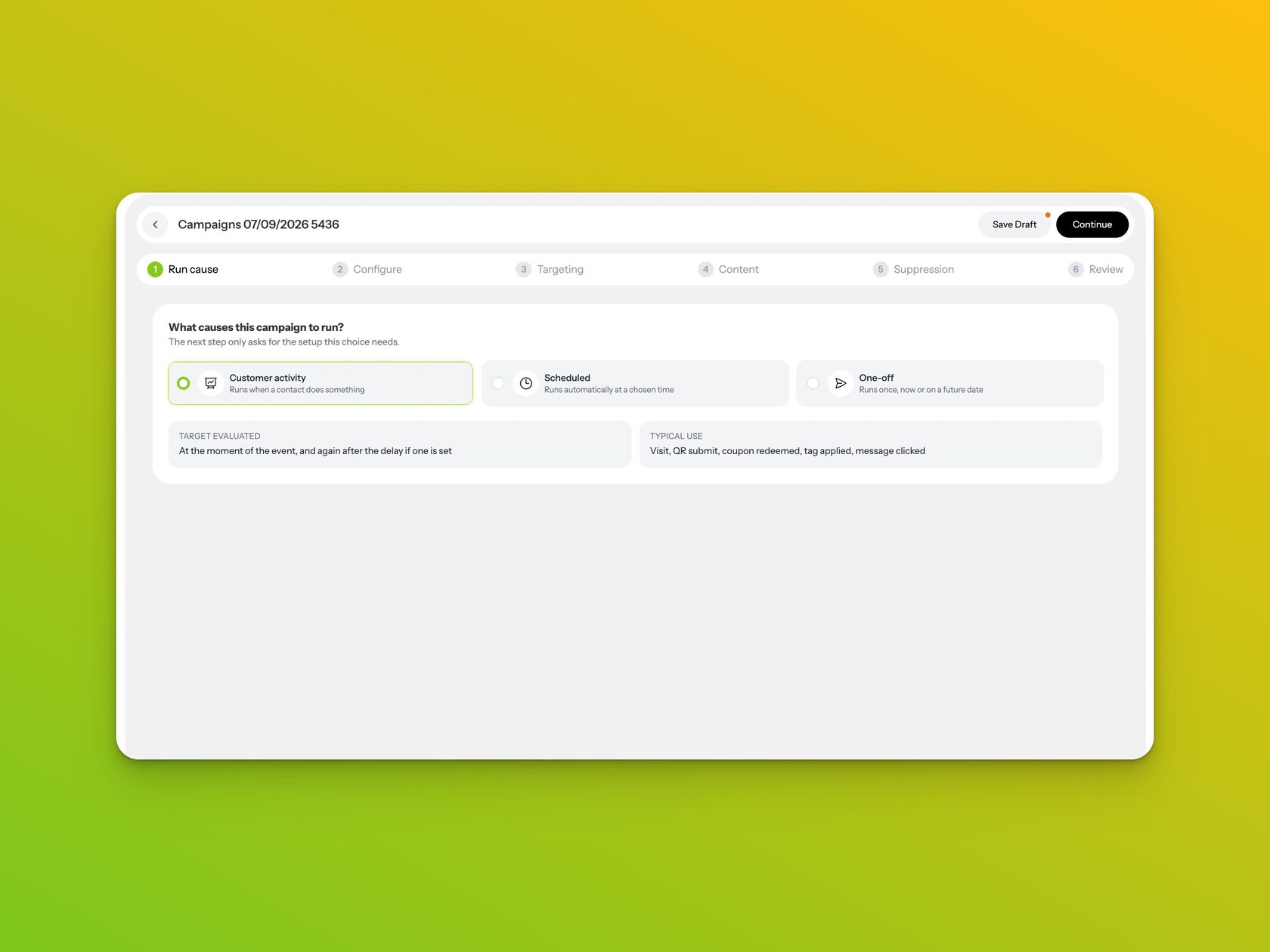Click the Typical Use info box

click(x=870, y=444)
